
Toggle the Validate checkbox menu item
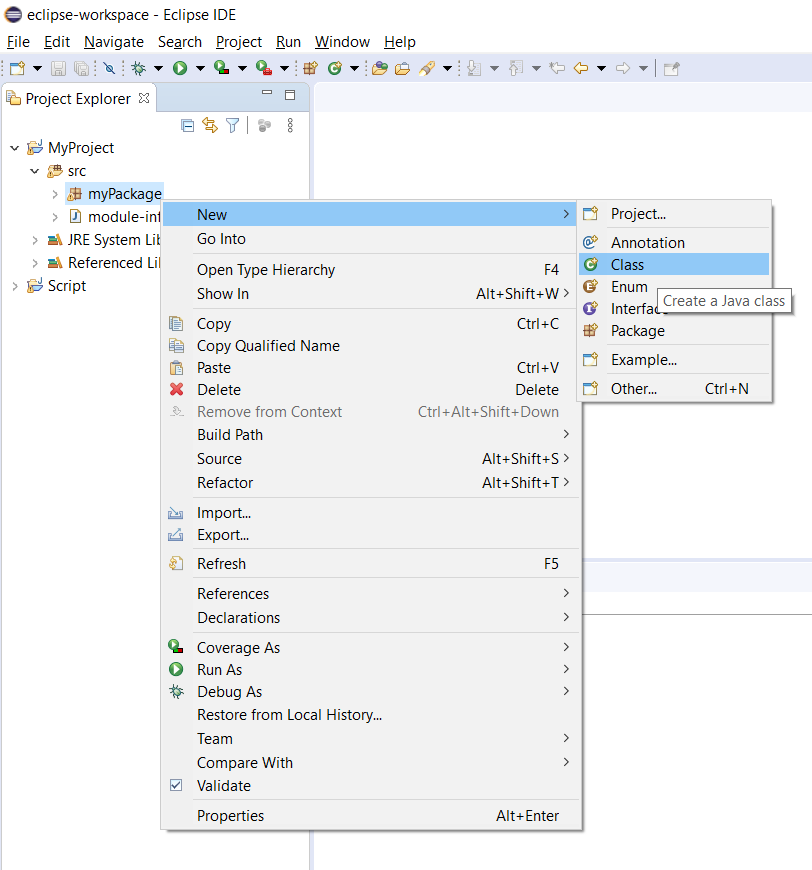point(223,786)
